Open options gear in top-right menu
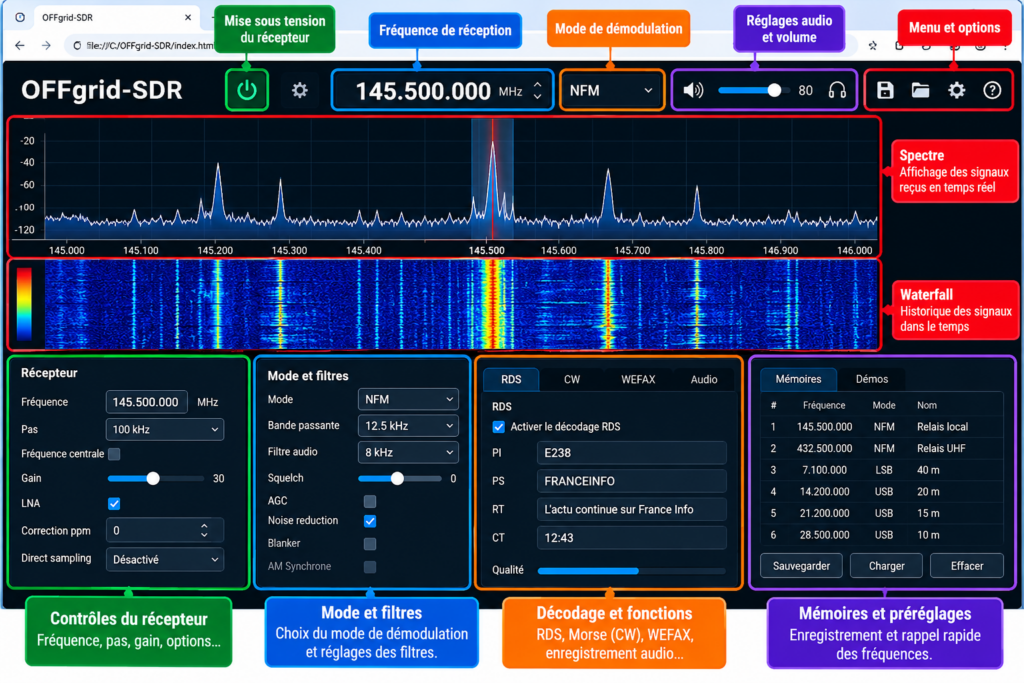The width and height of the screenshot is (1024, 683). click(956, 90)
